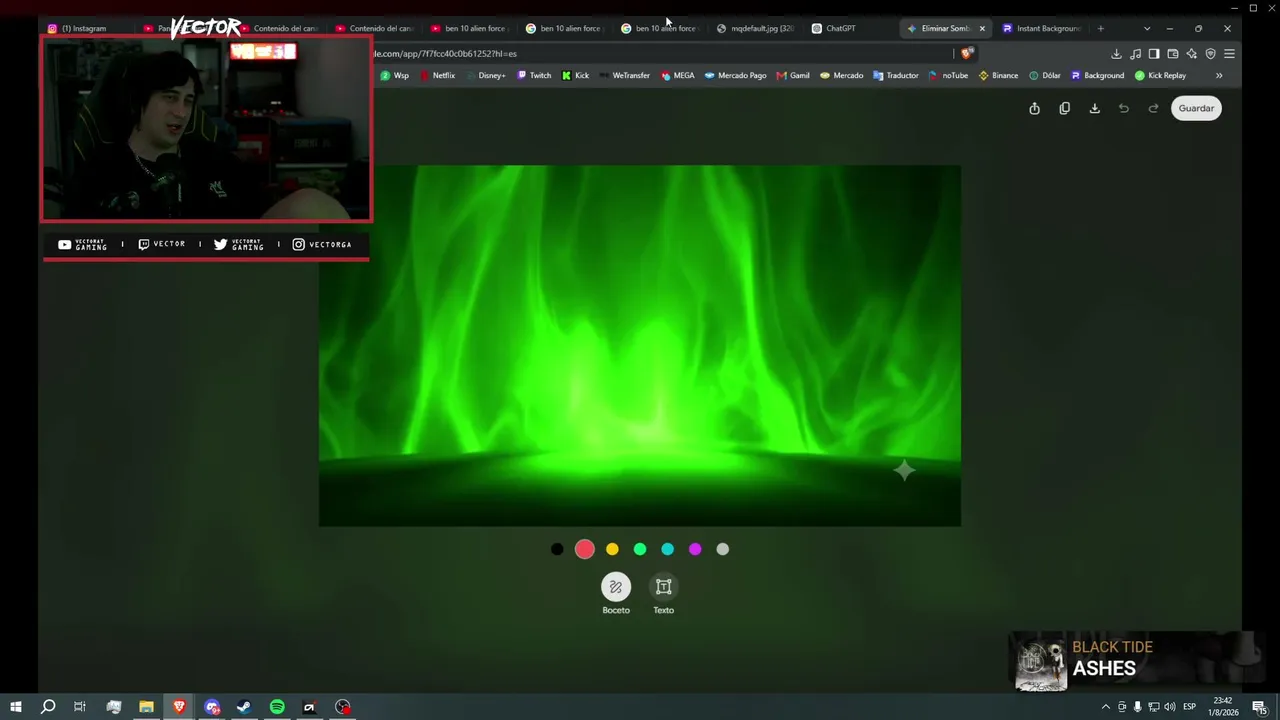Open the browser hamburger menu
This screenshot has width=1280, height=720.
[1229, 54]
